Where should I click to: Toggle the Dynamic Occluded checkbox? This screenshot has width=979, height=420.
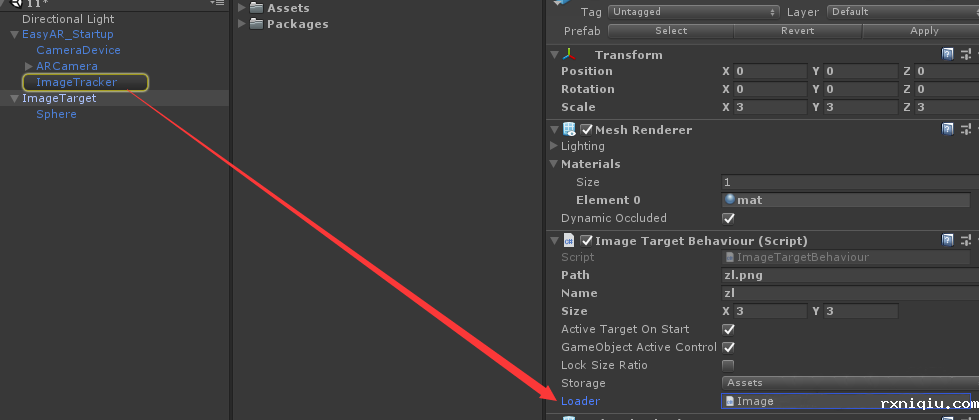pyautogui.click(x=728, y=218)
